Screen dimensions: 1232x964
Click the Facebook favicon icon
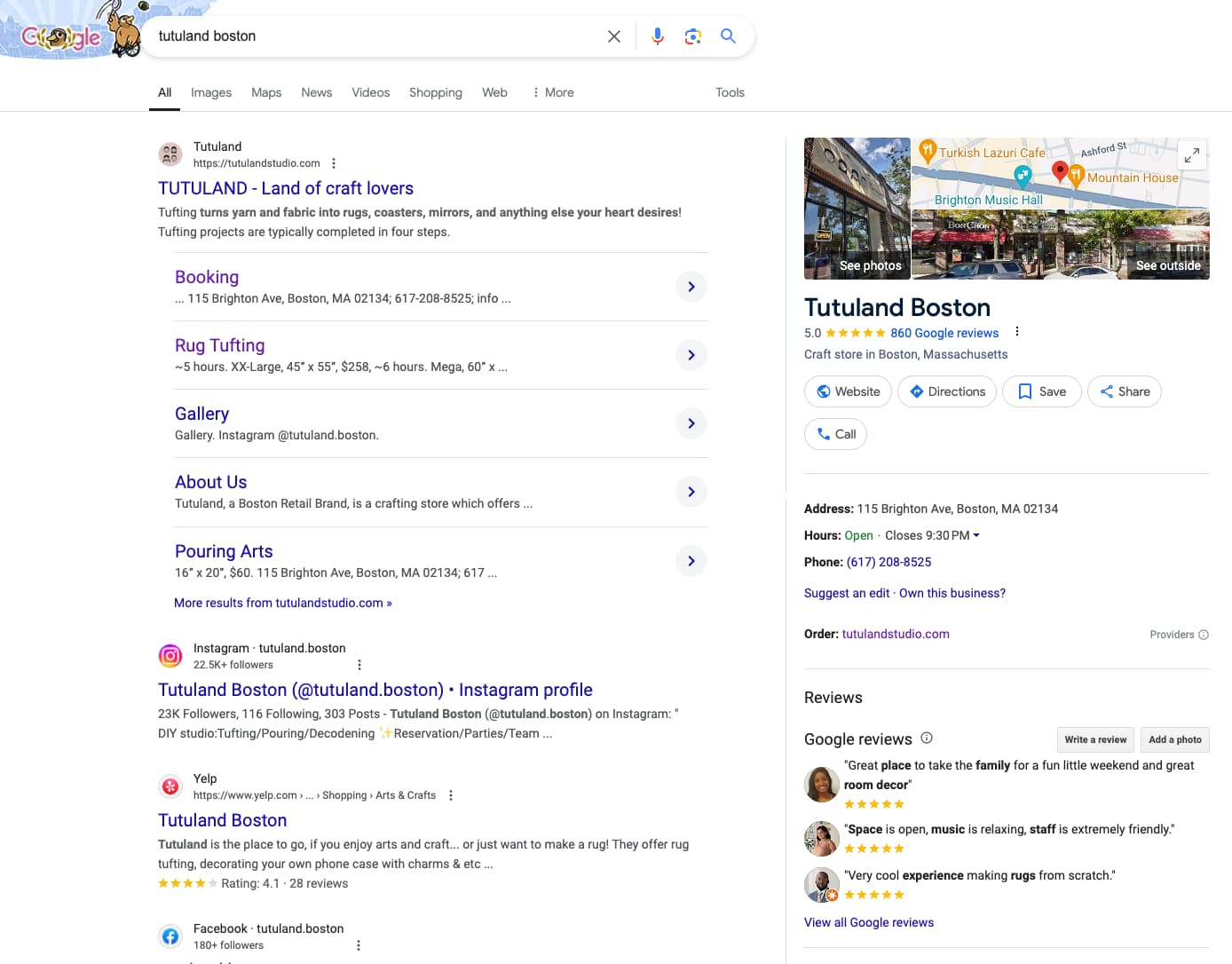coord(170,936)
